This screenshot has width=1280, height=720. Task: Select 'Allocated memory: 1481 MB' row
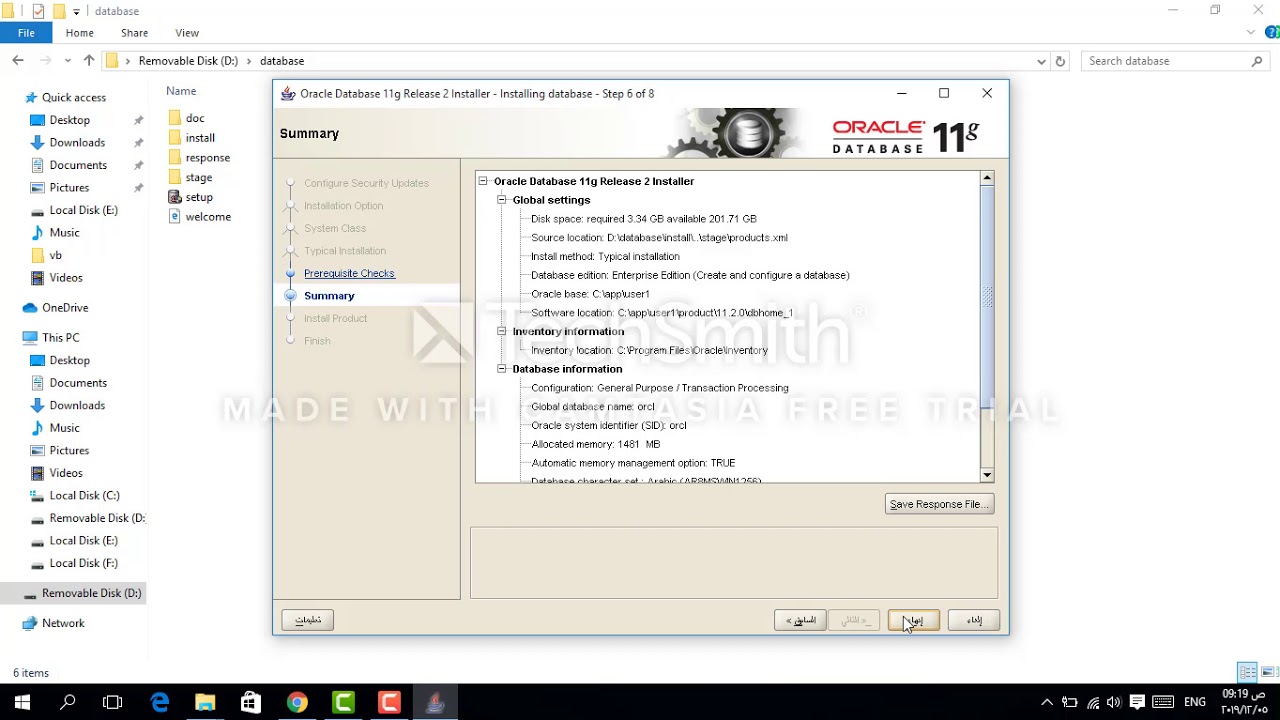(x=595, y=444)
